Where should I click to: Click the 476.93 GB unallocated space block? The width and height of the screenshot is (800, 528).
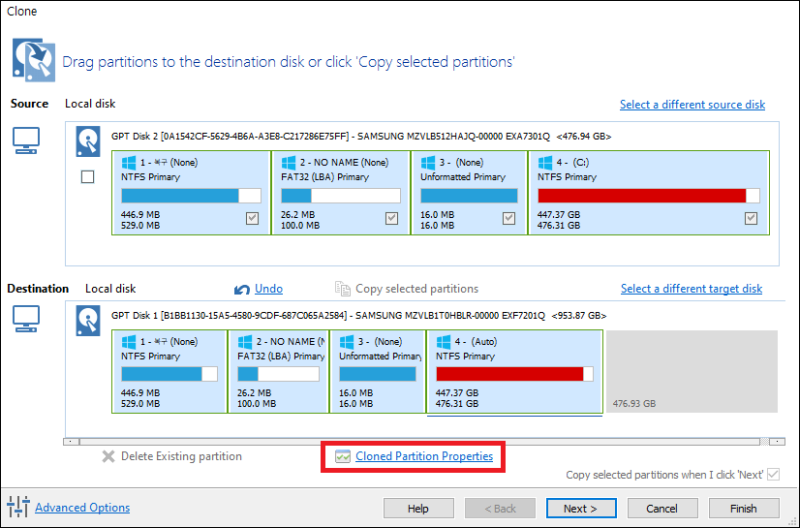click(691, 371)
